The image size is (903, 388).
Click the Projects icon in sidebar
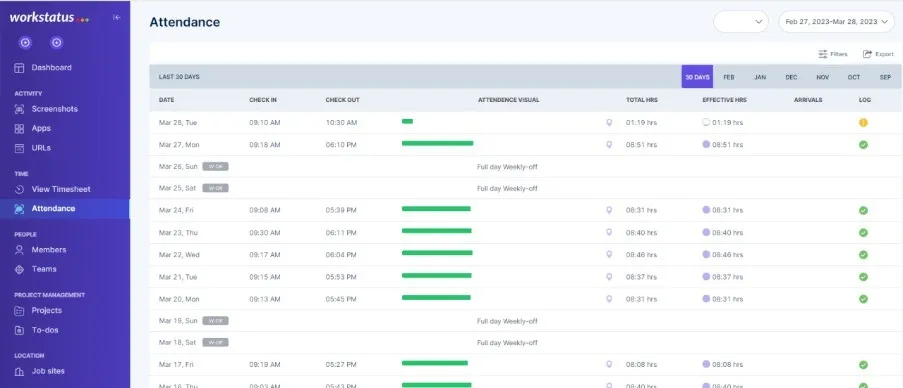(19, 311)
